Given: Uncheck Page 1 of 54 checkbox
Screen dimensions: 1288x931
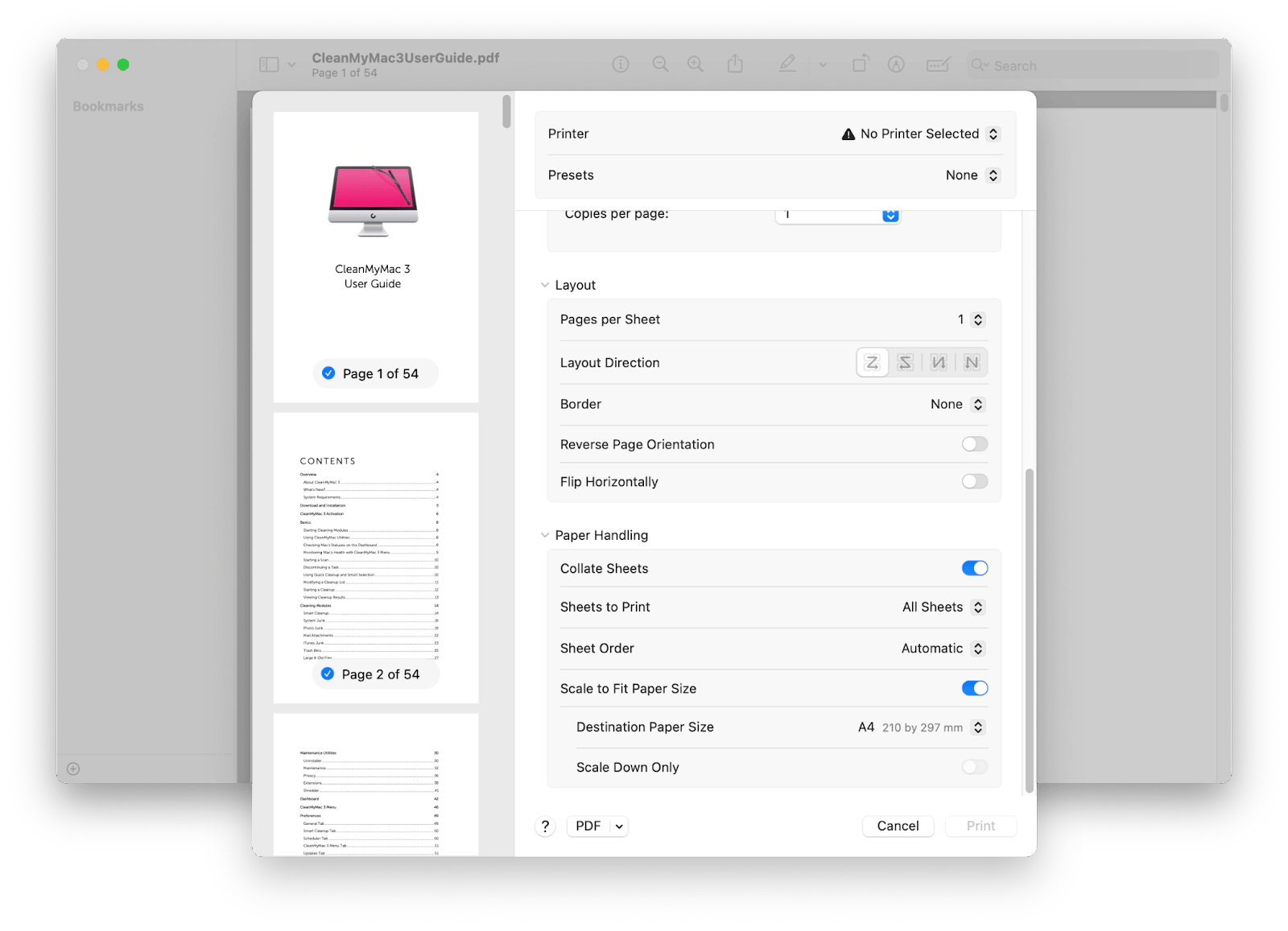Looking at the screenshot, I should [x=328, y=373].
